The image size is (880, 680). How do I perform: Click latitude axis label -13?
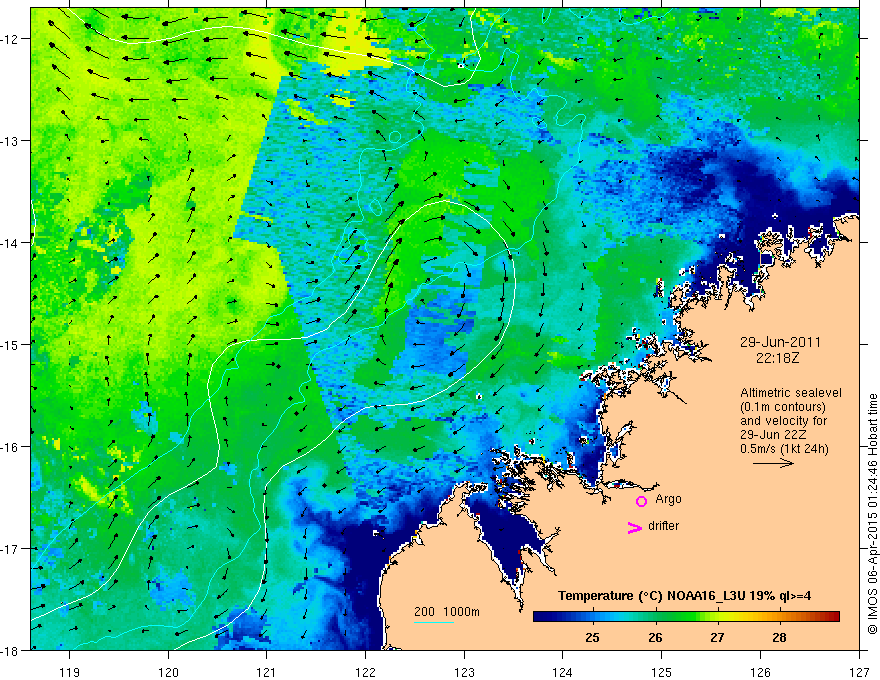pos(11,141)
